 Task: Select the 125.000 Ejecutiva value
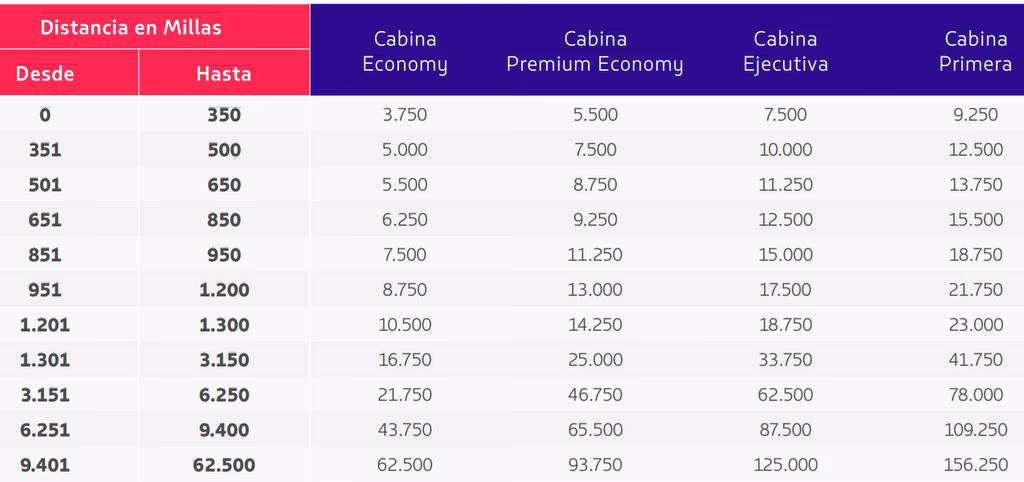(x=785, y=465)
